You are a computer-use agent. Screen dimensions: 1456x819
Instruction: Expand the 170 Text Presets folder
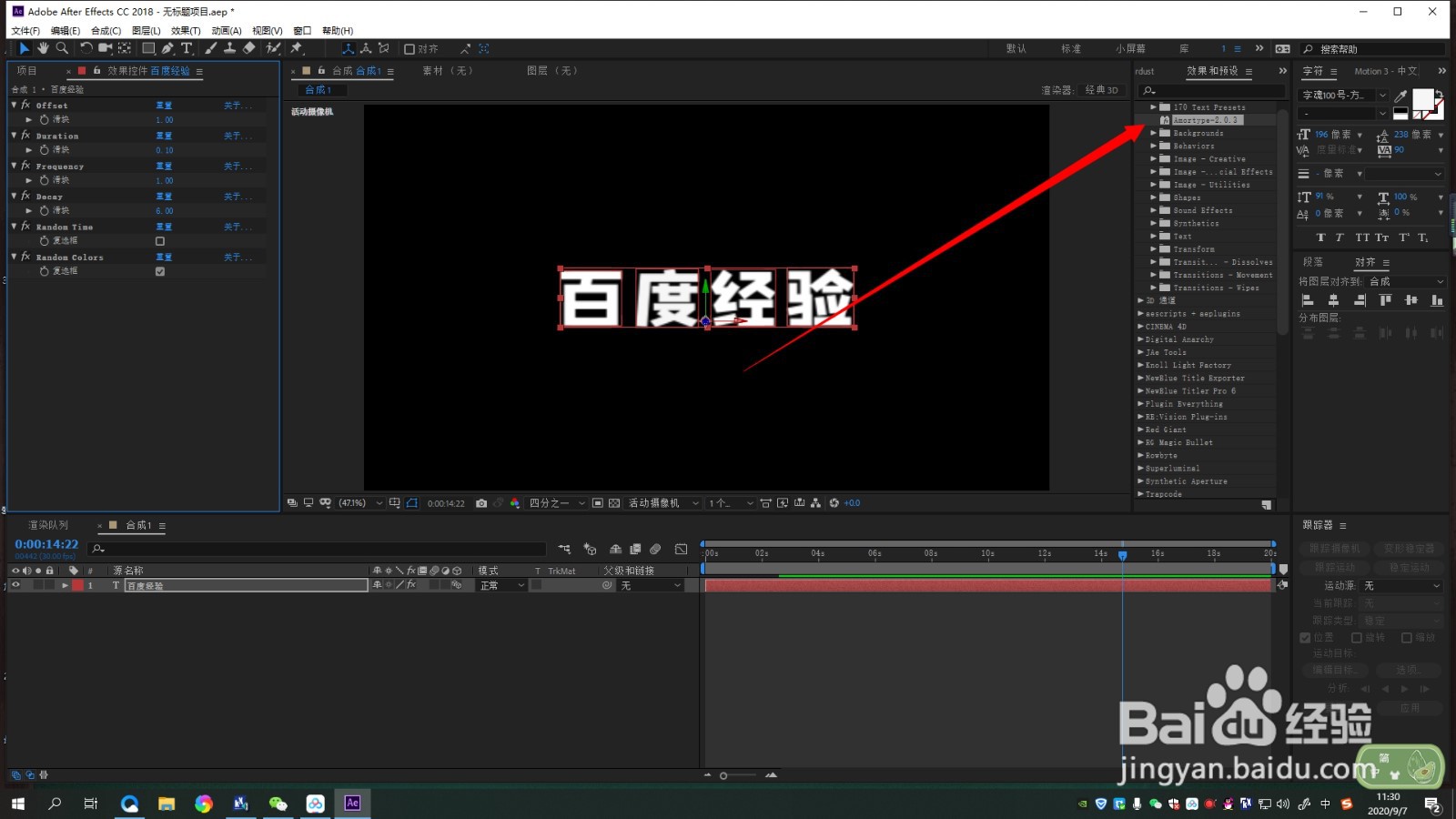(x=1152, y=106)
